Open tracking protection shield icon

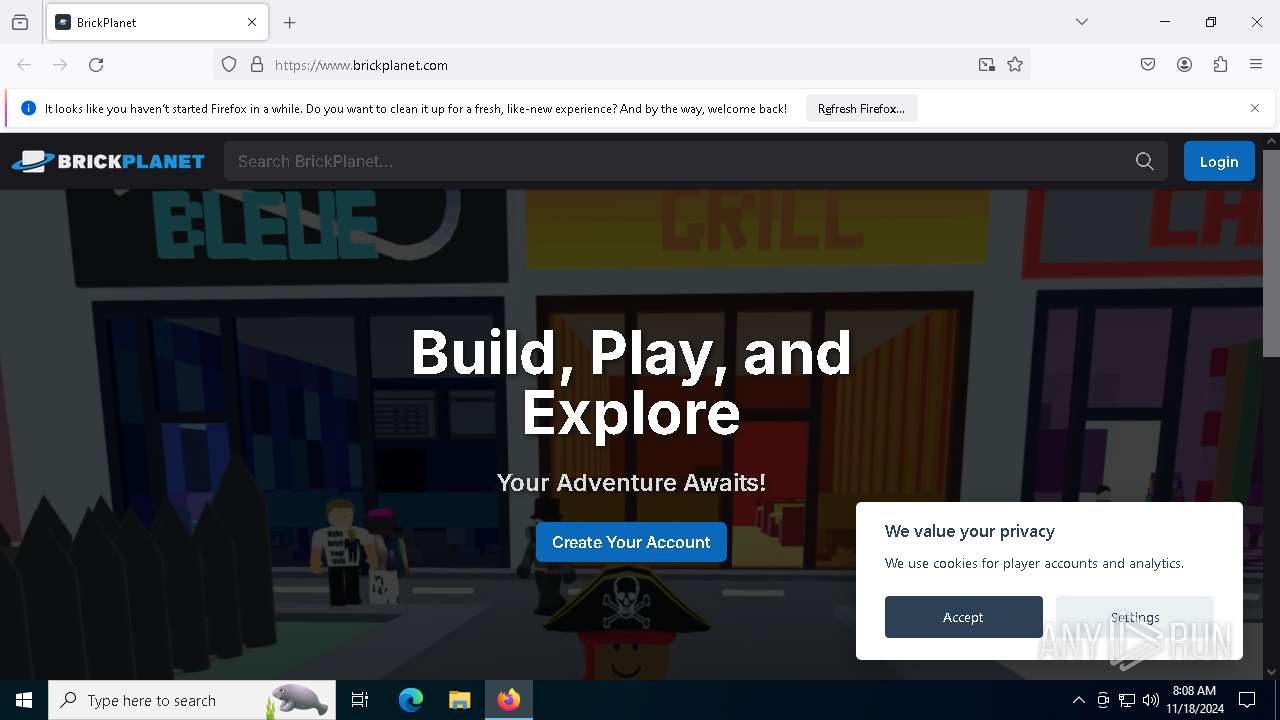[x=229, y=65]
